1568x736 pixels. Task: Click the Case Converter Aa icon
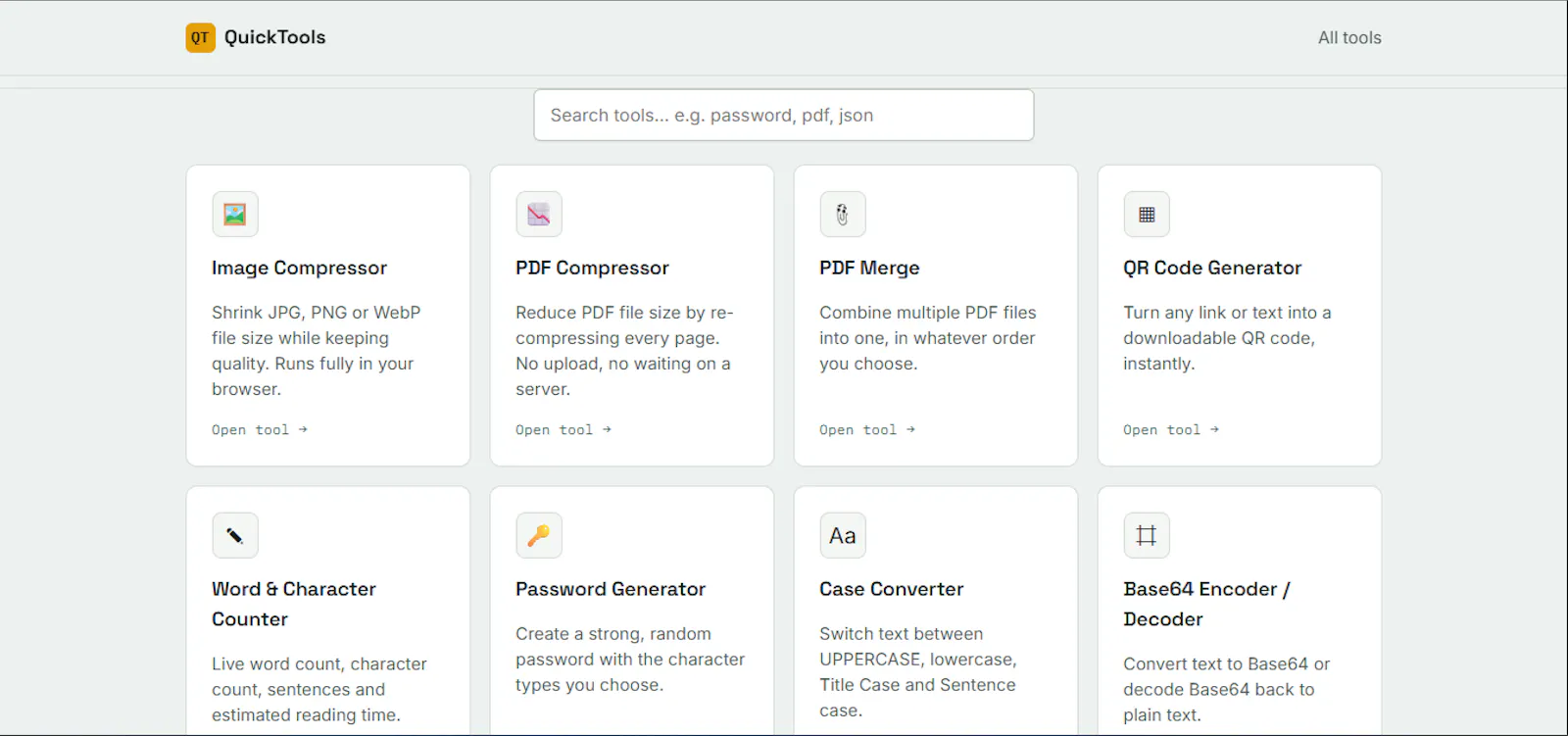coord(843,535)
